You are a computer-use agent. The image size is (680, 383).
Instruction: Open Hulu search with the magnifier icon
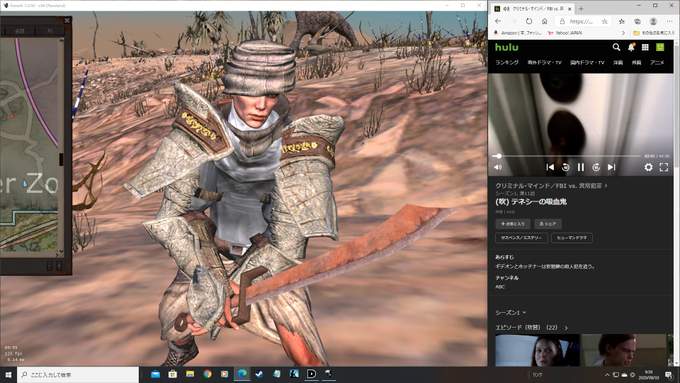coord(616,47)
